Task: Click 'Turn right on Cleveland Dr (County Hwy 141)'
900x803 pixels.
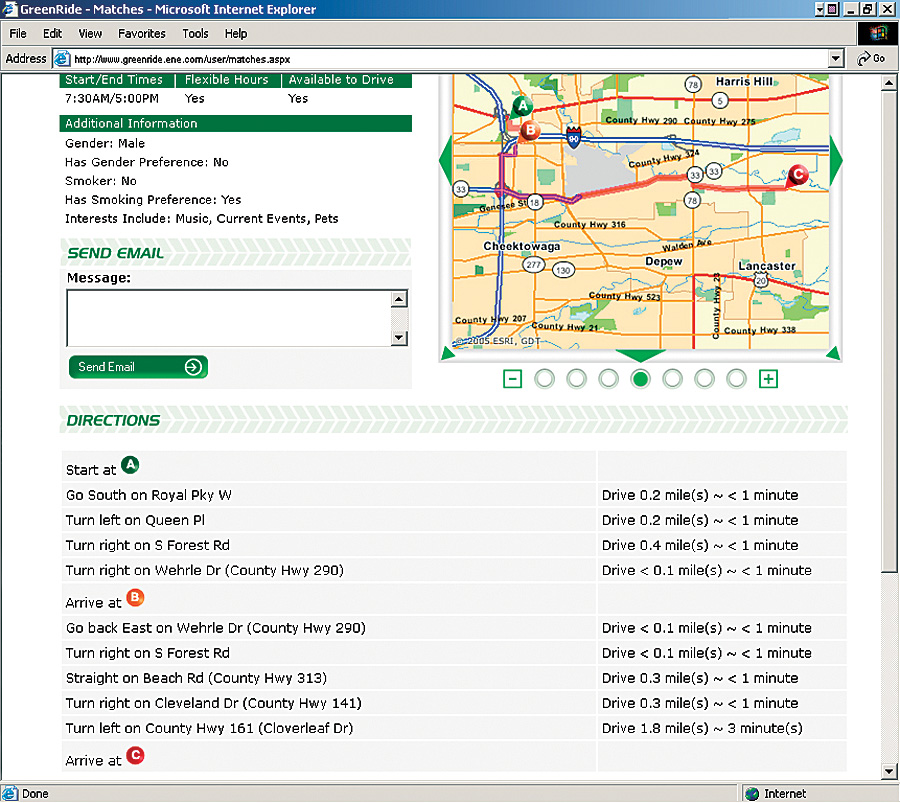Action: click(x=214, y=703)
